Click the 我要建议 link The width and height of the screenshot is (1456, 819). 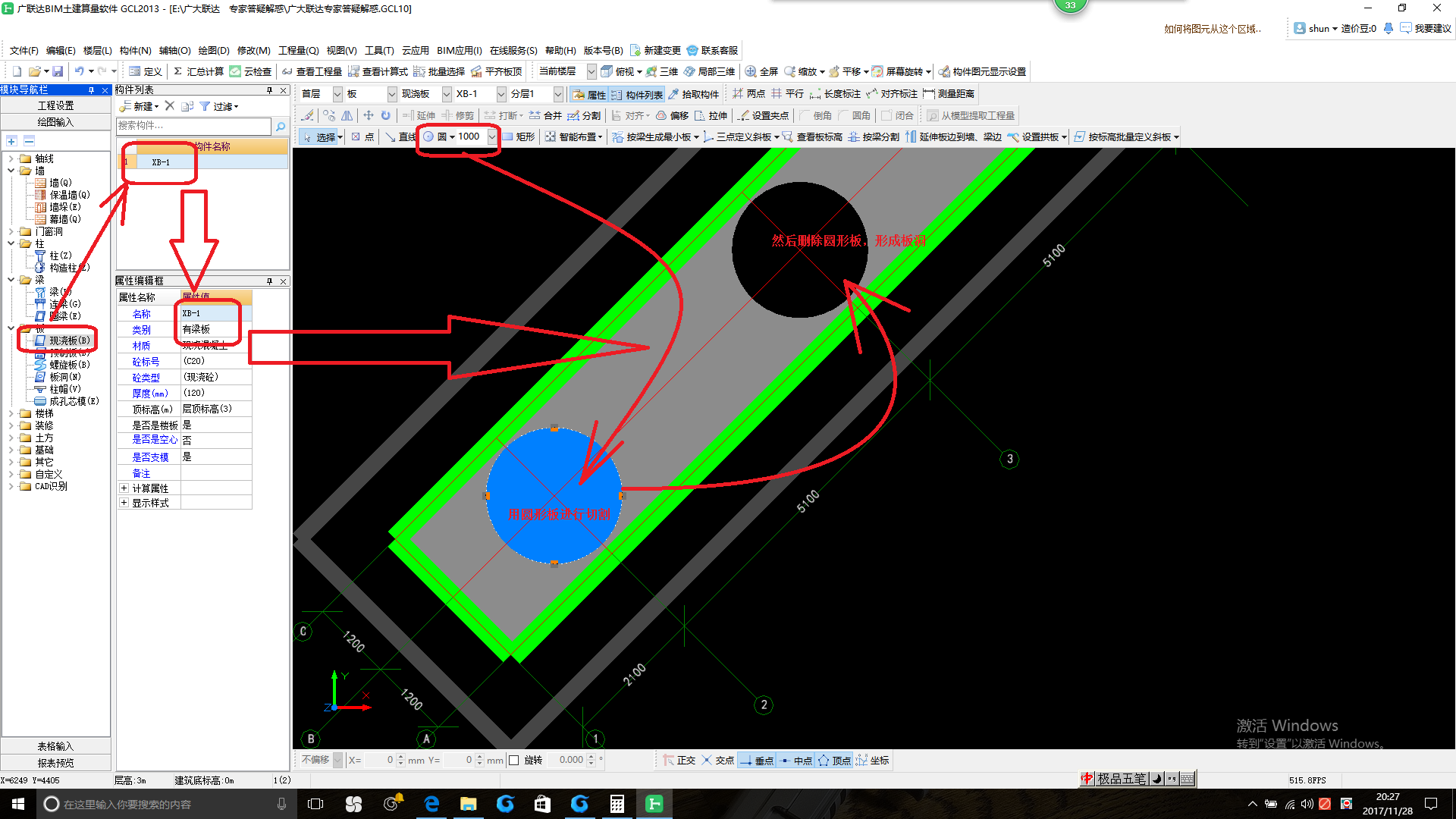(1426, 28)
